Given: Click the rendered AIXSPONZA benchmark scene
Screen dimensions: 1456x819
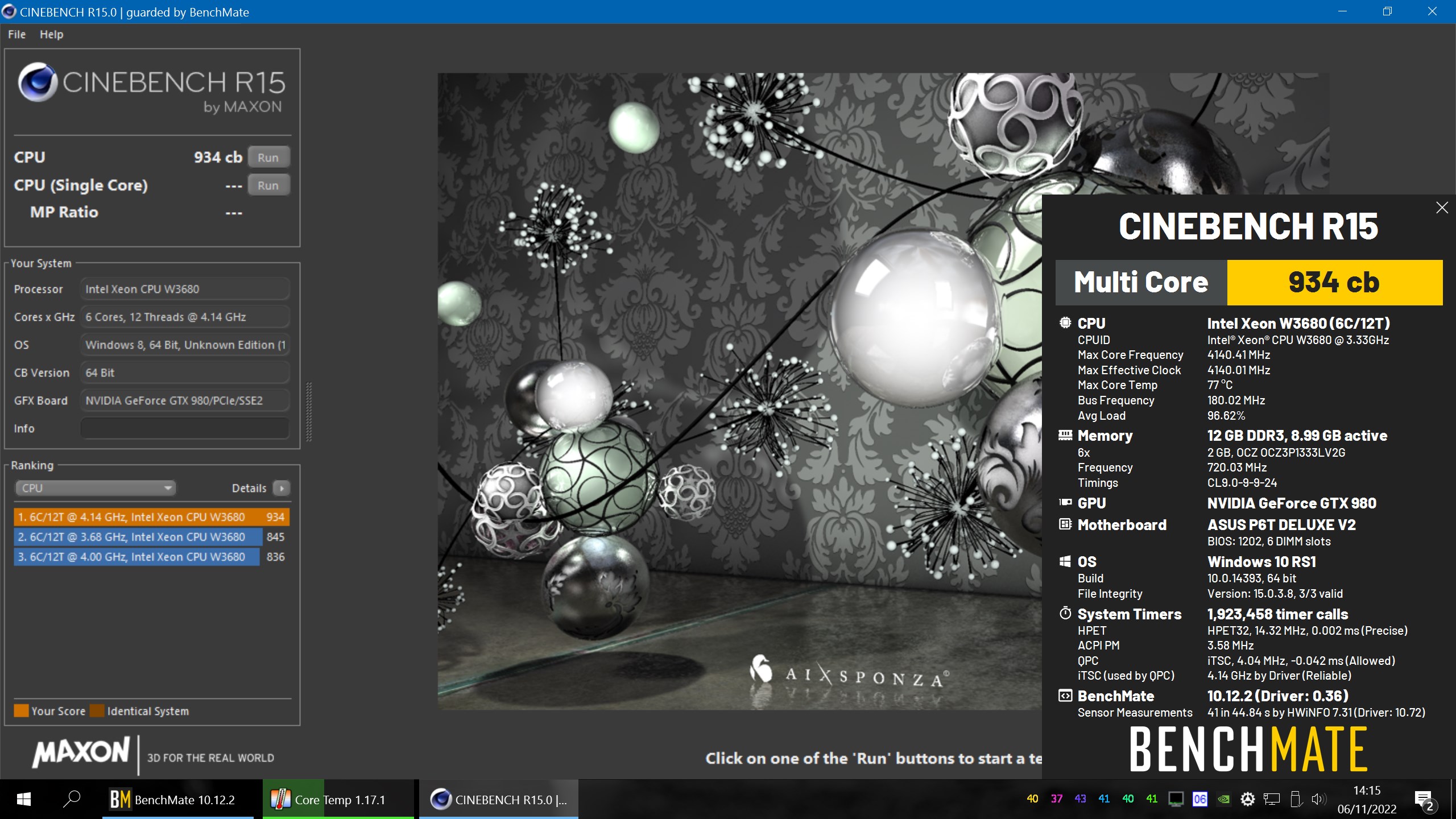Looking at the screenshot, I should point(739,391).
